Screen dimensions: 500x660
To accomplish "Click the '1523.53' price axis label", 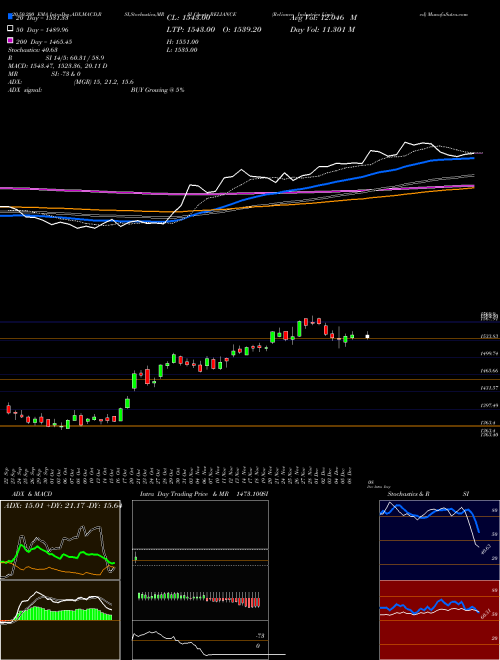I will (x=490, y=336).
